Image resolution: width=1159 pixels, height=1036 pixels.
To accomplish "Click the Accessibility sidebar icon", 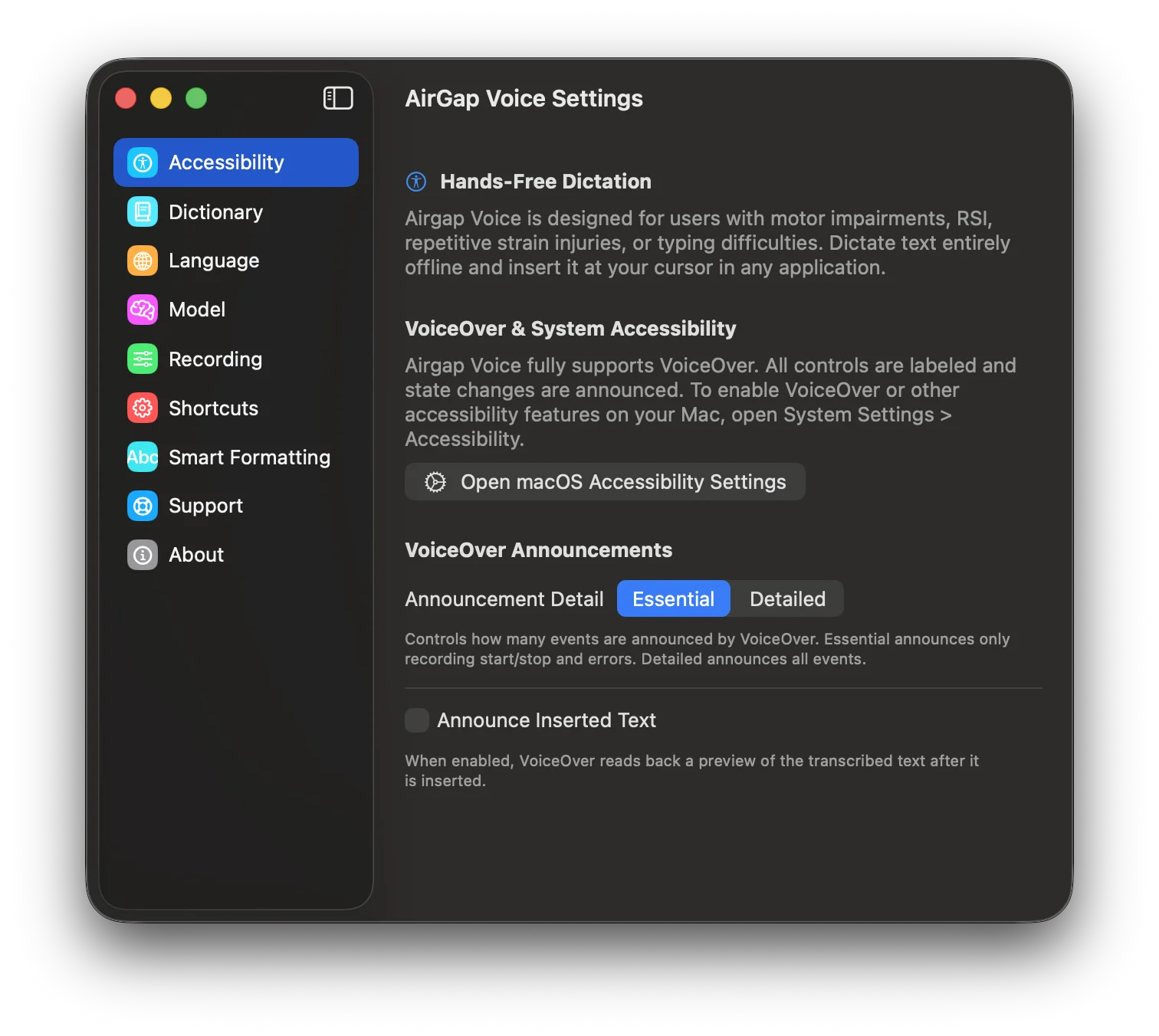I will point(143,162).
